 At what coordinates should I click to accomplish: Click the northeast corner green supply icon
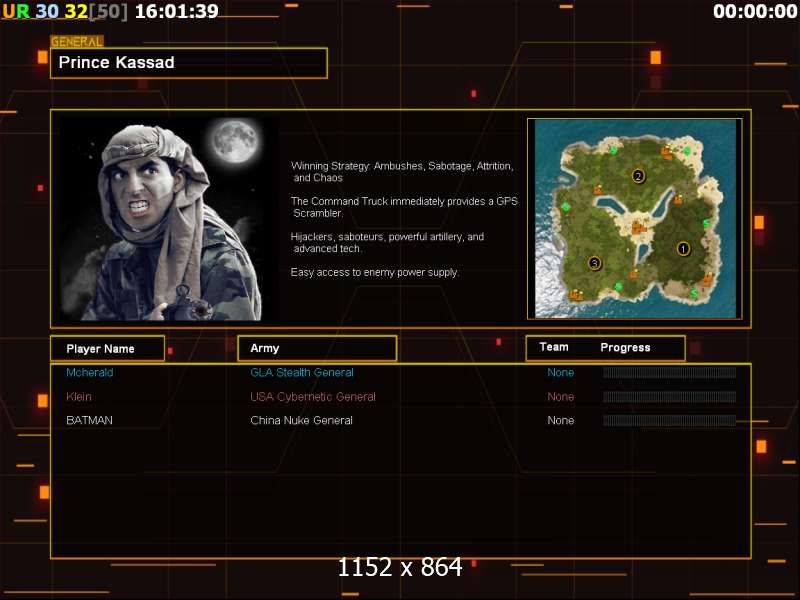pos(689,151)
